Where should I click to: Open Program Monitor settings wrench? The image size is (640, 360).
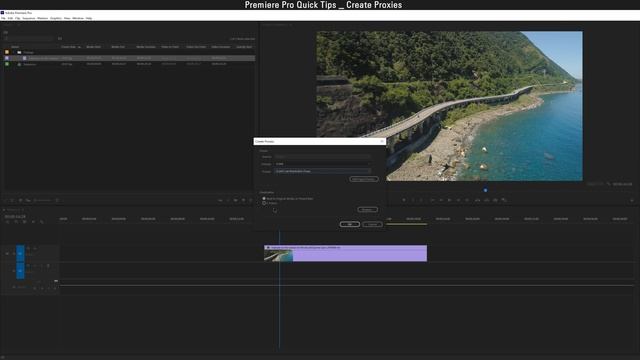point(608,184)
